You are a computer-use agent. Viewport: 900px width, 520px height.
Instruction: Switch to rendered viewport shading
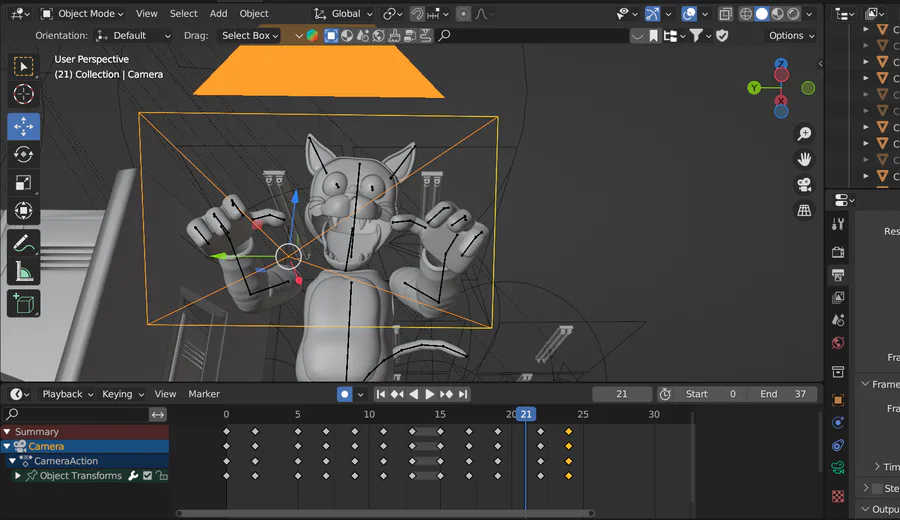pyautogui.click(x=793, y=14)
